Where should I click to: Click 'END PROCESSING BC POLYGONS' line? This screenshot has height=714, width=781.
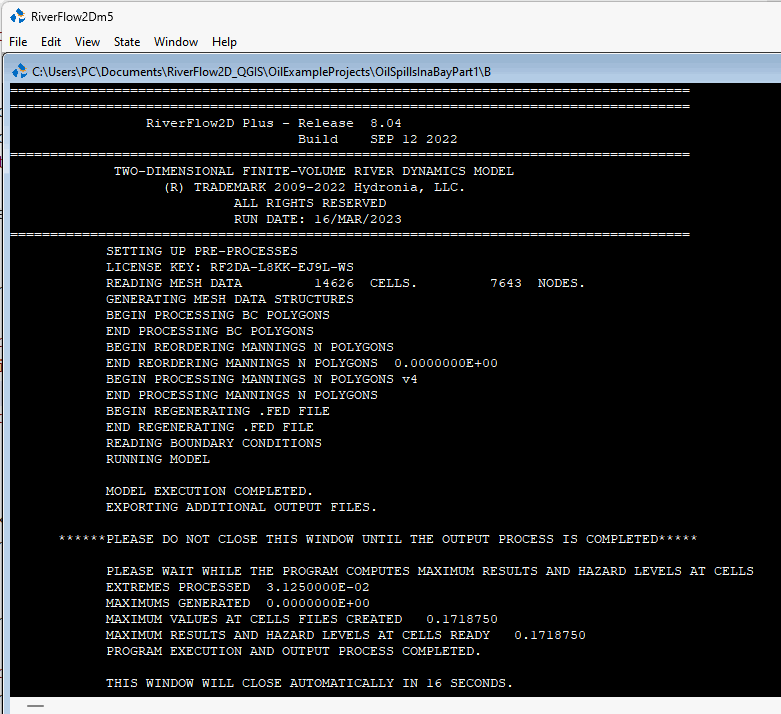(210, 331)
